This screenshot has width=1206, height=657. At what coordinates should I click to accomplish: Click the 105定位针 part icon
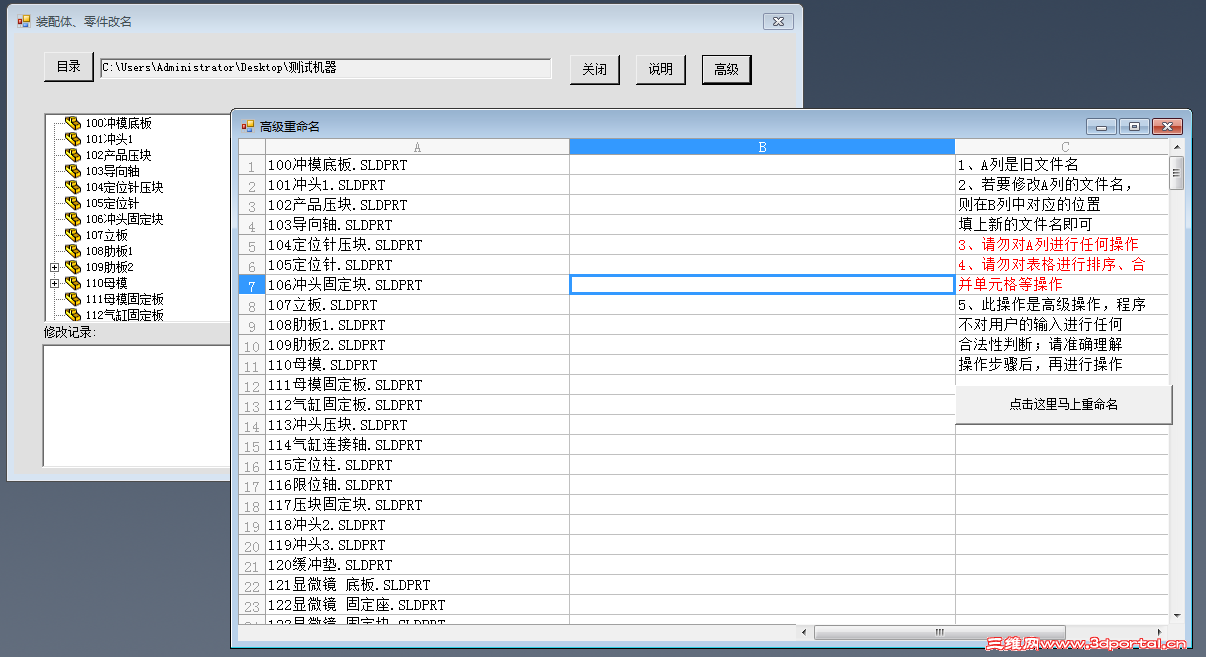tap(73, 203)
